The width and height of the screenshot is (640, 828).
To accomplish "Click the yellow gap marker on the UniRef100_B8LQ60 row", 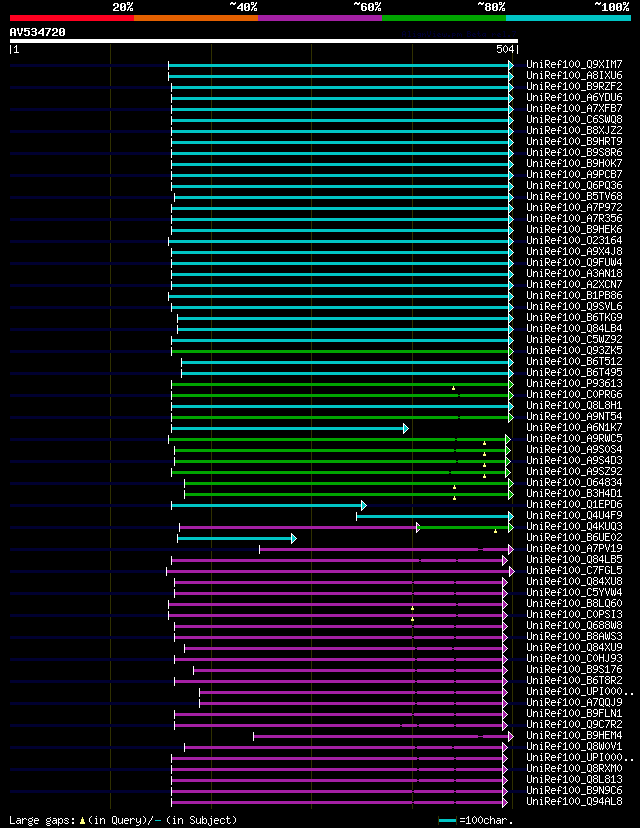I will coord(412,608).
